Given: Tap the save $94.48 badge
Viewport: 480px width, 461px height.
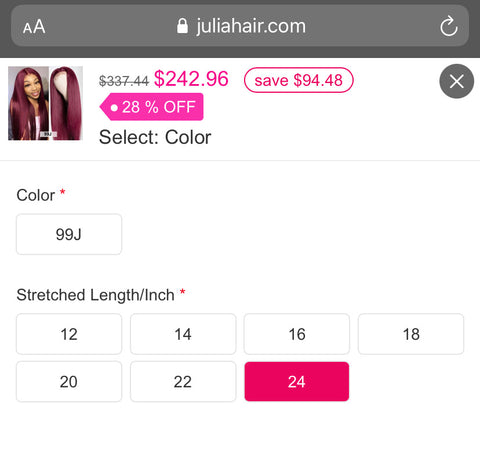Looking at the screenshot, I should tap(299, 80).
